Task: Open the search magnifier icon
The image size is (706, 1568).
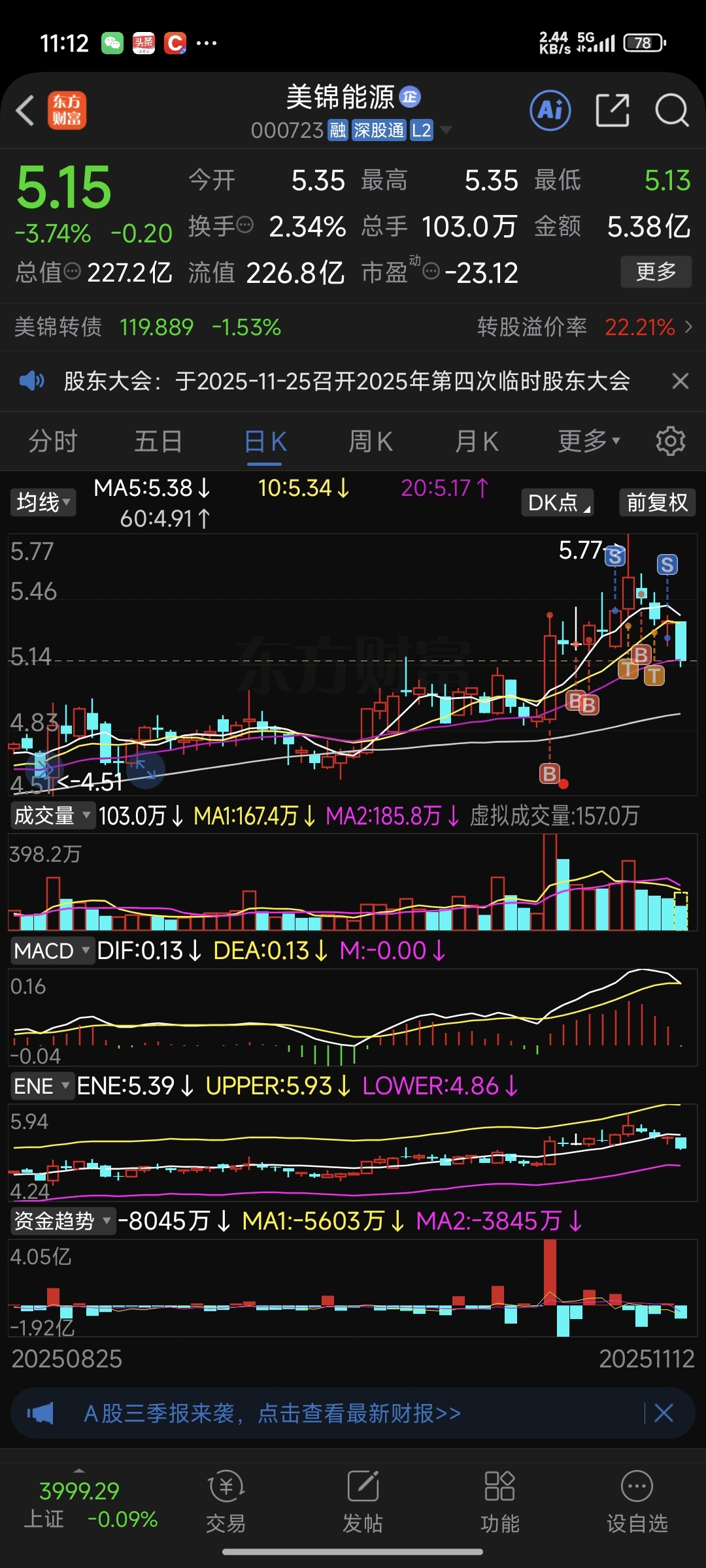Action: pyautogui.click(x=672, y=110)
